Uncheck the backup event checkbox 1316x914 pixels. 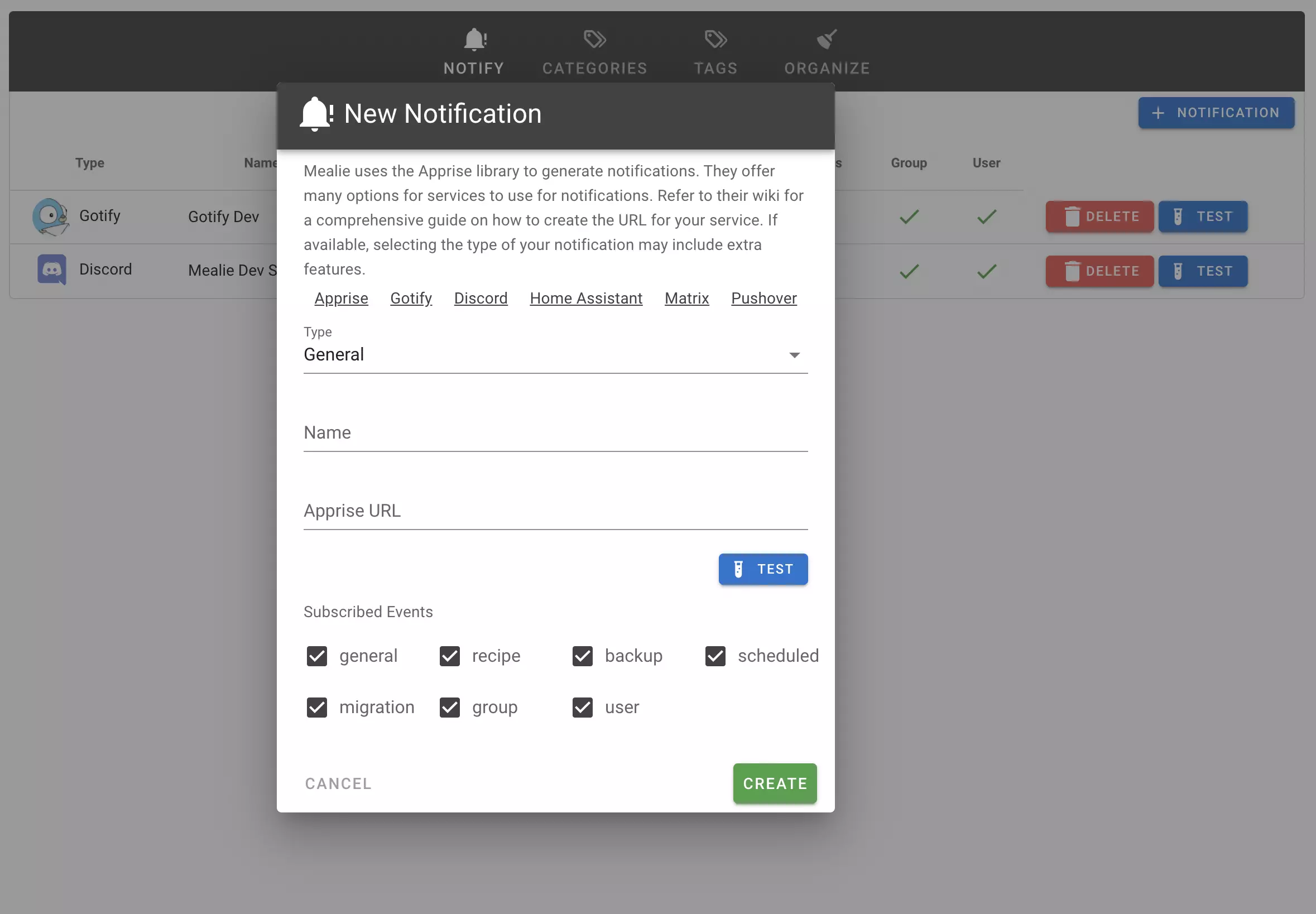point(583,656)
